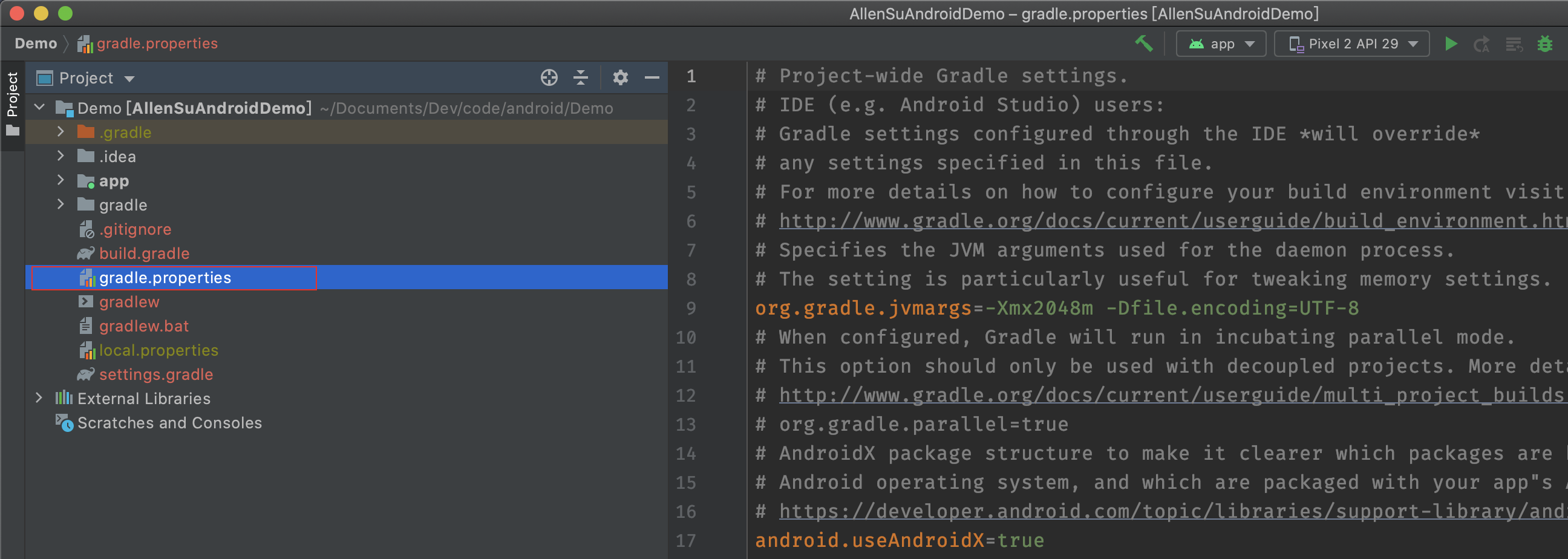Viewport: 1568px width, 559px height.
Task: Expand the app module folder
Action: (x=60, y=180)
